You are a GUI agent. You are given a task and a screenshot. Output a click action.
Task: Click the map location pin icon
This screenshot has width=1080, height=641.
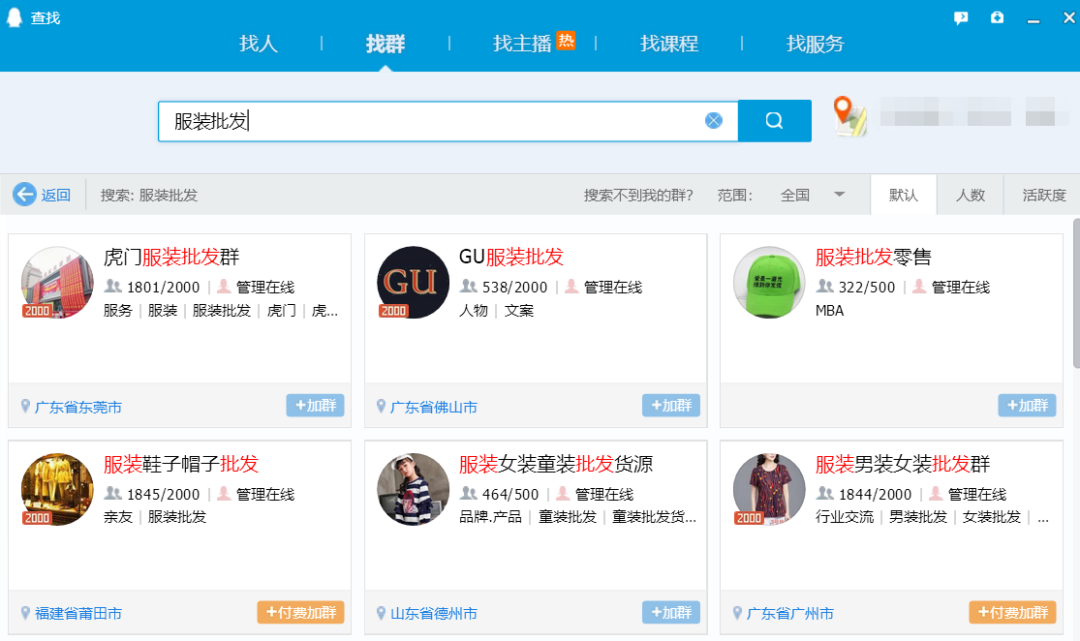coord(849,116)
